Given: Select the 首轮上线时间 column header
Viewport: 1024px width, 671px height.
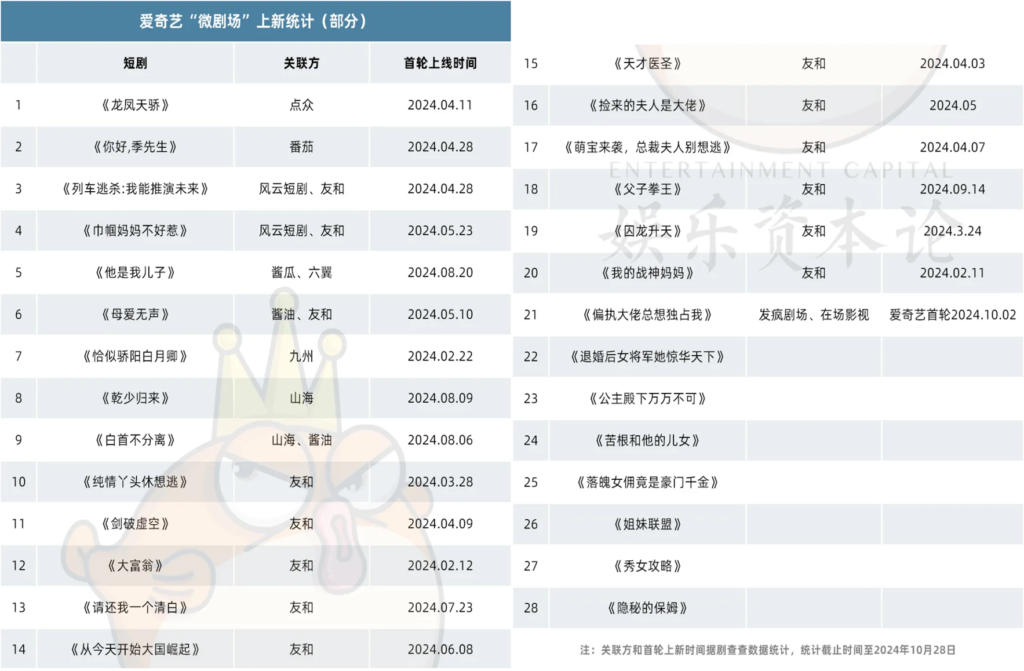Looking at the screenshot, I should pyautogui.click(x=440, y=63).
